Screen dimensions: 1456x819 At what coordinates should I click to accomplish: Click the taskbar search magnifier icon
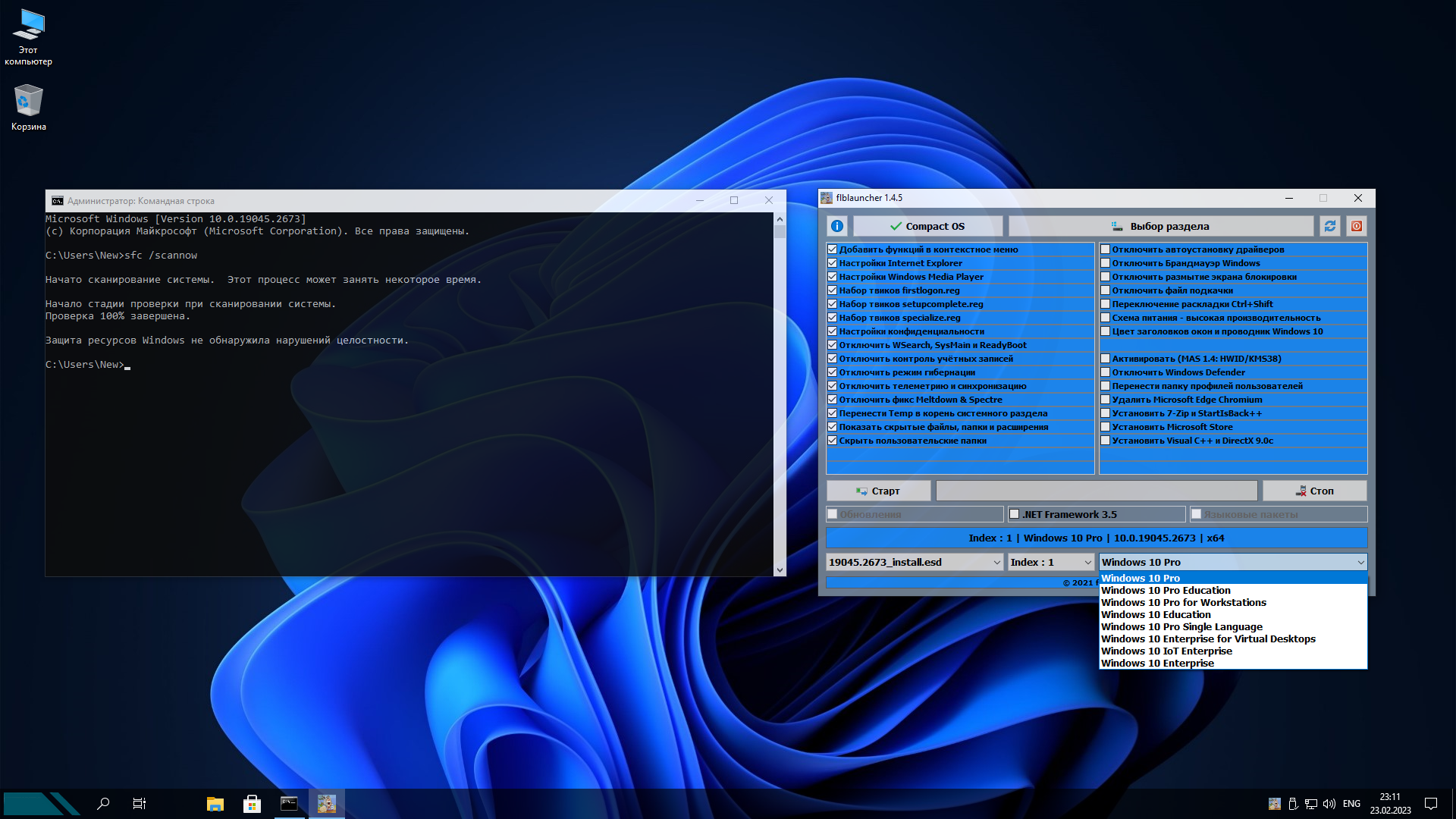[103, 804]
